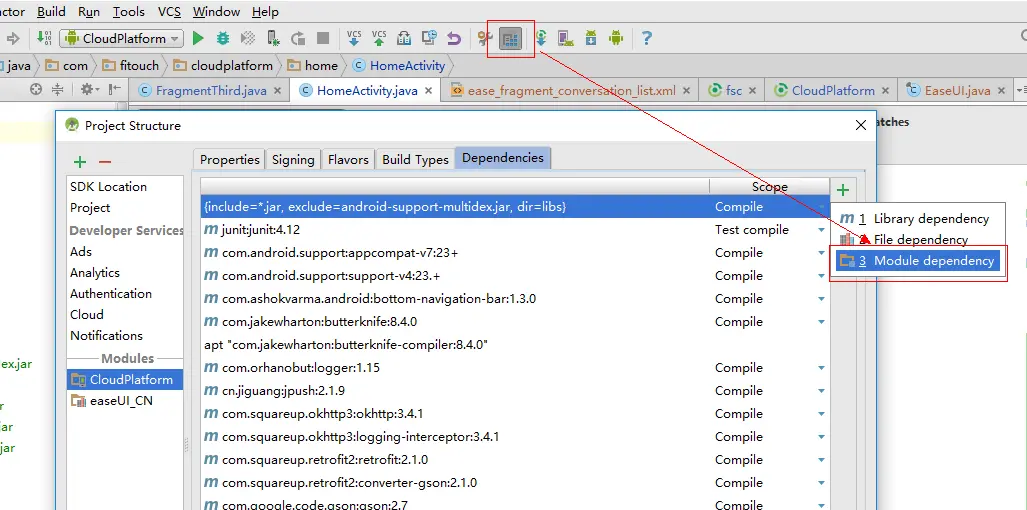Open project pane gear settings
Viewport: 1027px width, 510px height.
point(88,90)
